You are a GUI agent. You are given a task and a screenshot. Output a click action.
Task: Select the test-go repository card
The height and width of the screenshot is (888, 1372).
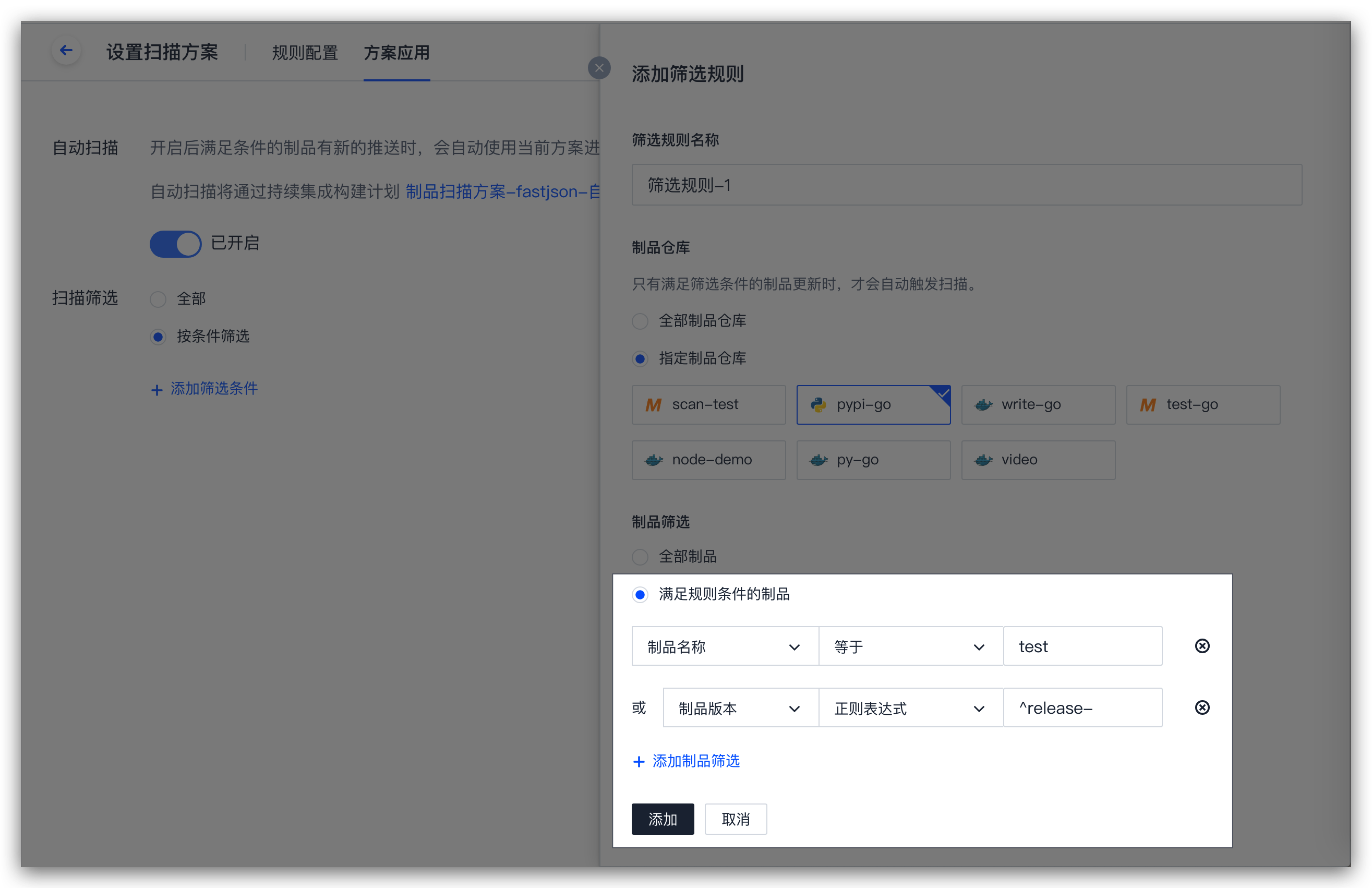[x=1203, y=405]
